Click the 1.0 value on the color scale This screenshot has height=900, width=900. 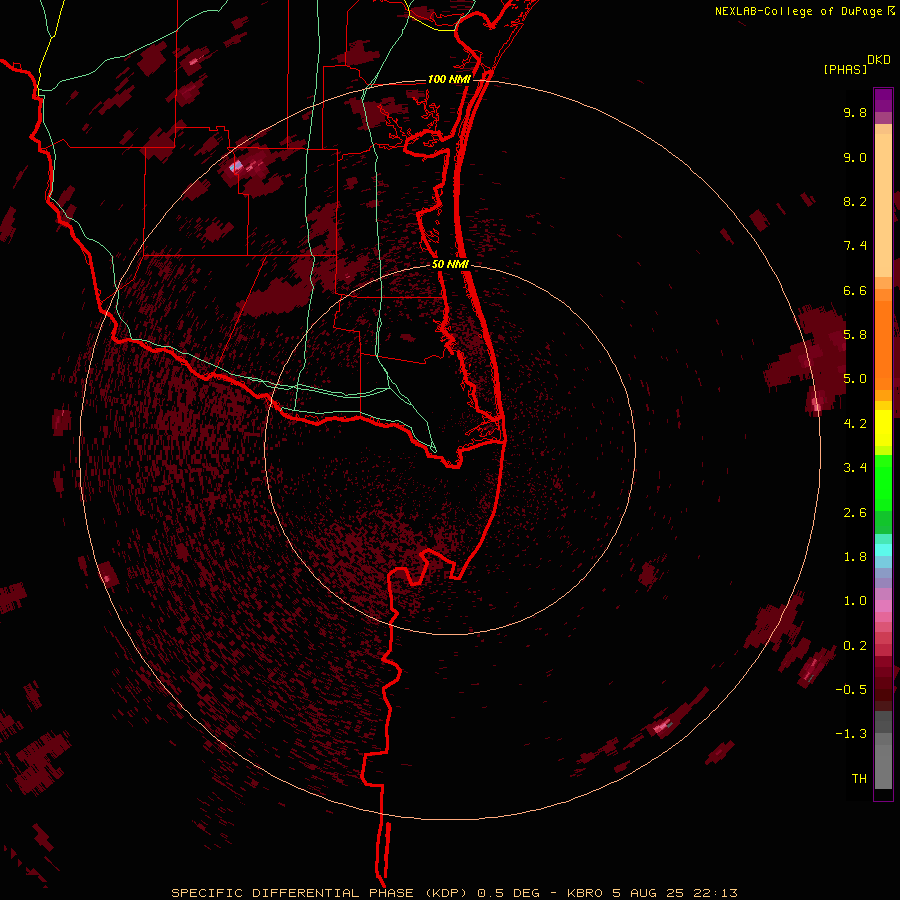855,601
